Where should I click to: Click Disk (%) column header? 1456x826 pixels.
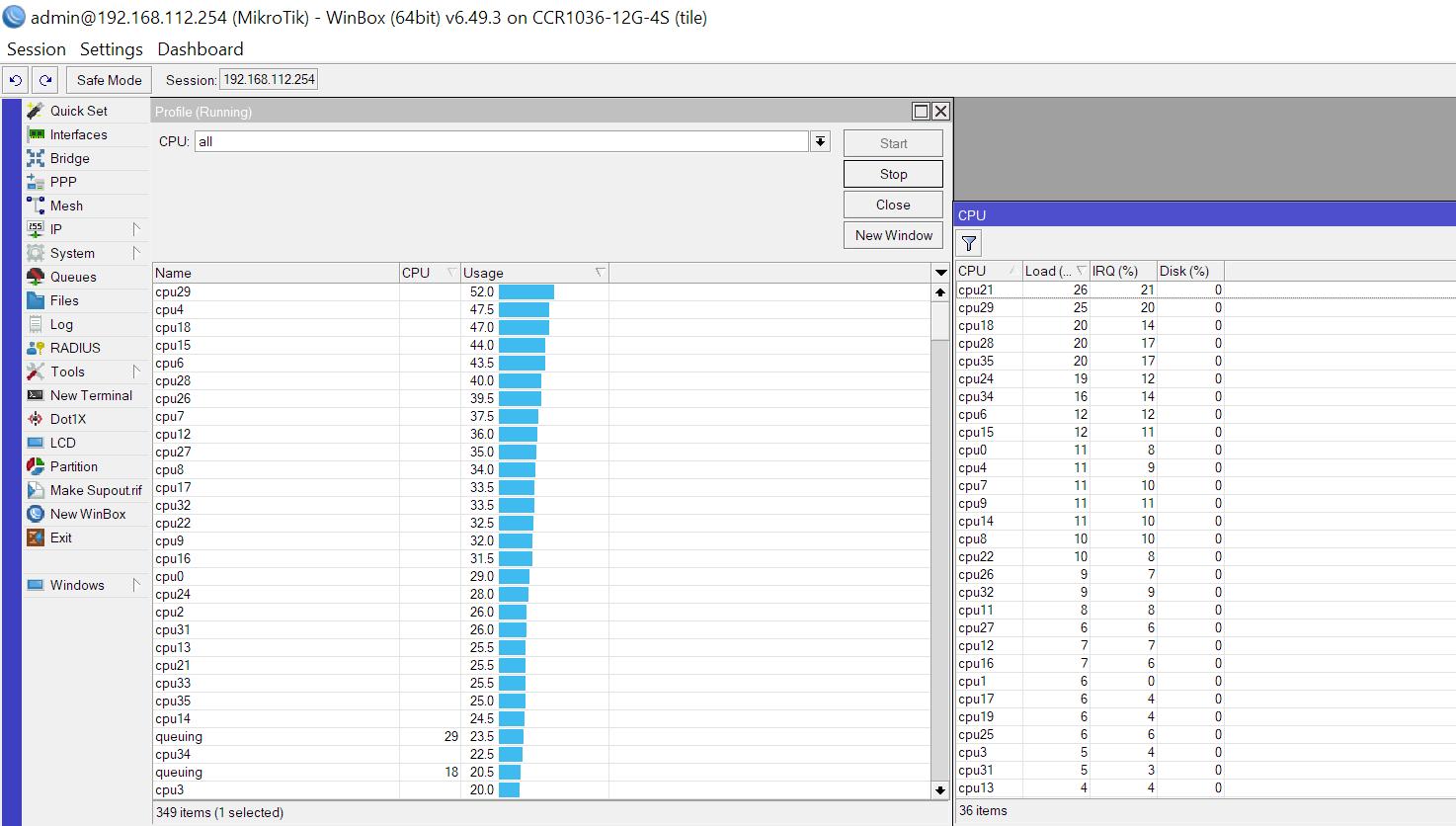pyautogui.click(x=1189, y=271)
